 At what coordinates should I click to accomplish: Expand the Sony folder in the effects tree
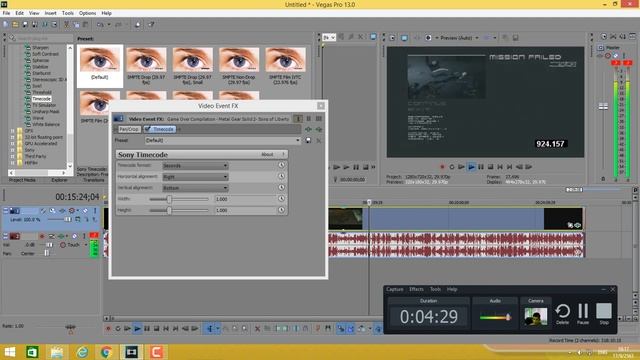pos(13,150)
